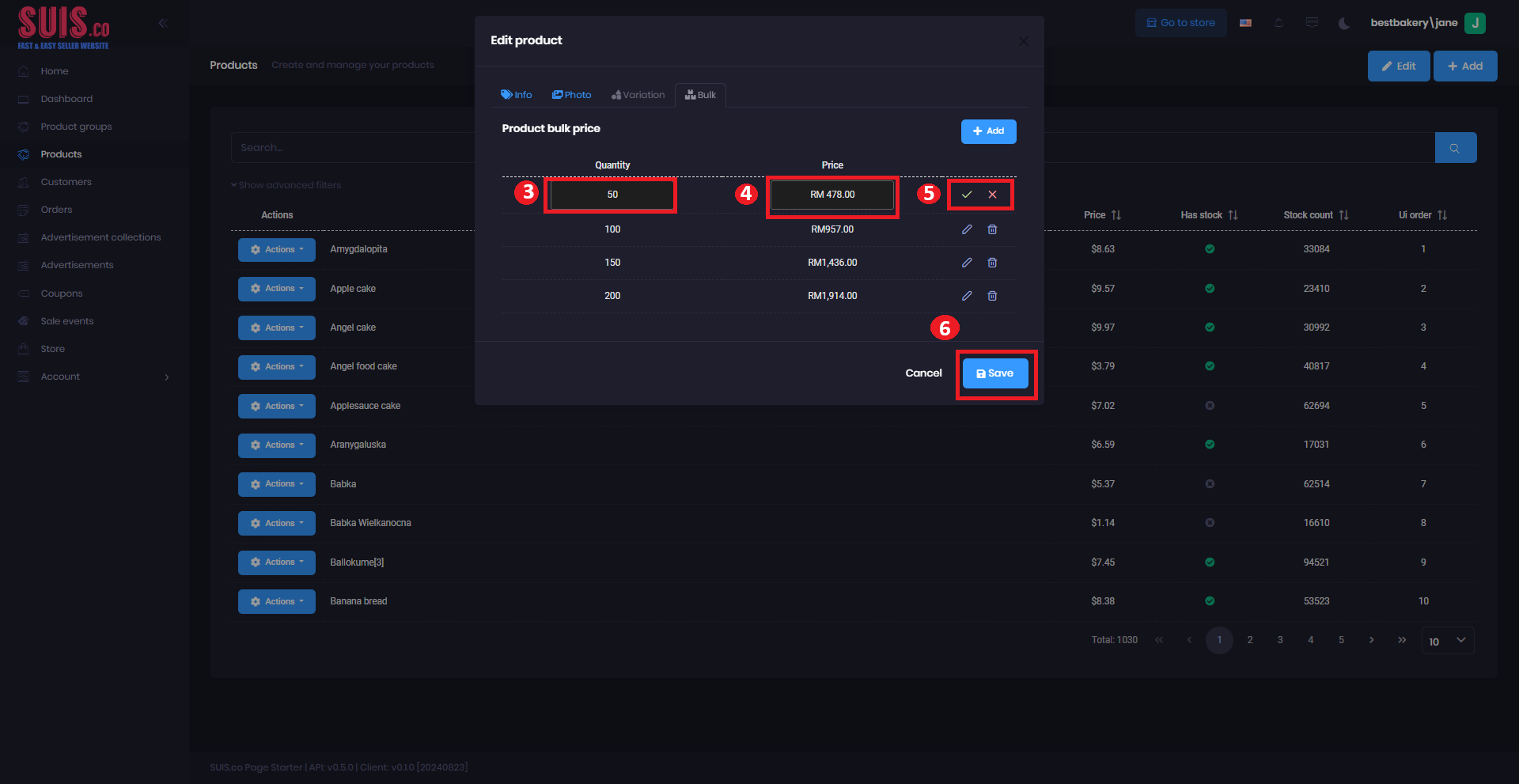Viewport: 1519px width, 784px height.
Task: Expand the Account sidebar menu
Action: pyautogui.click(x=93, y=377)
